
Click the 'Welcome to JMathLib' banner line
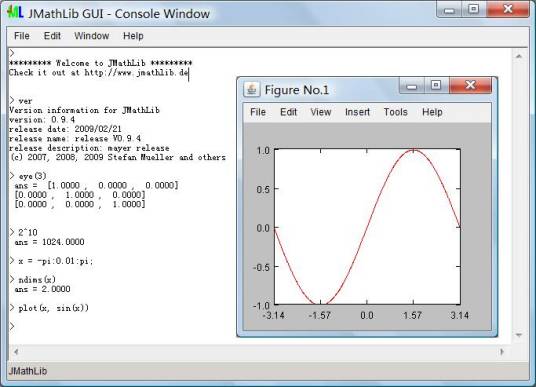click(x=100, y=63)
